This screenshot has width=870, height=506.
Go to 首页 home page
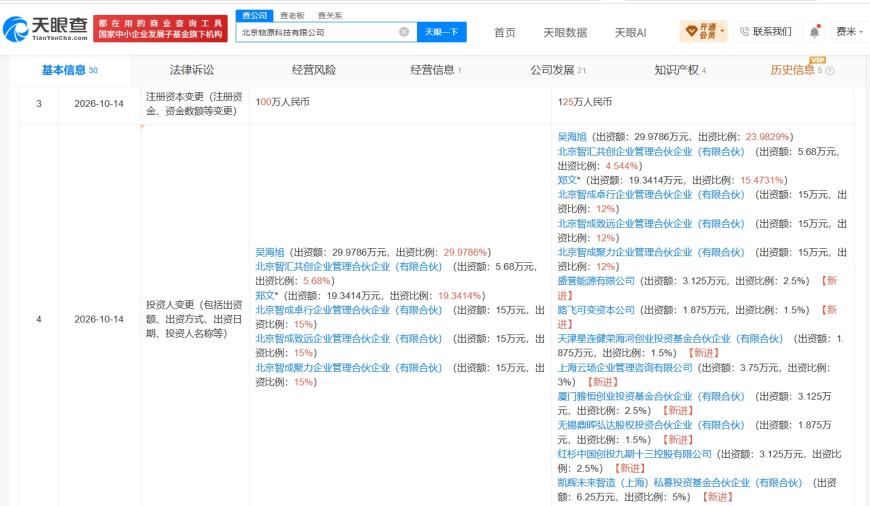coord(504,32)
